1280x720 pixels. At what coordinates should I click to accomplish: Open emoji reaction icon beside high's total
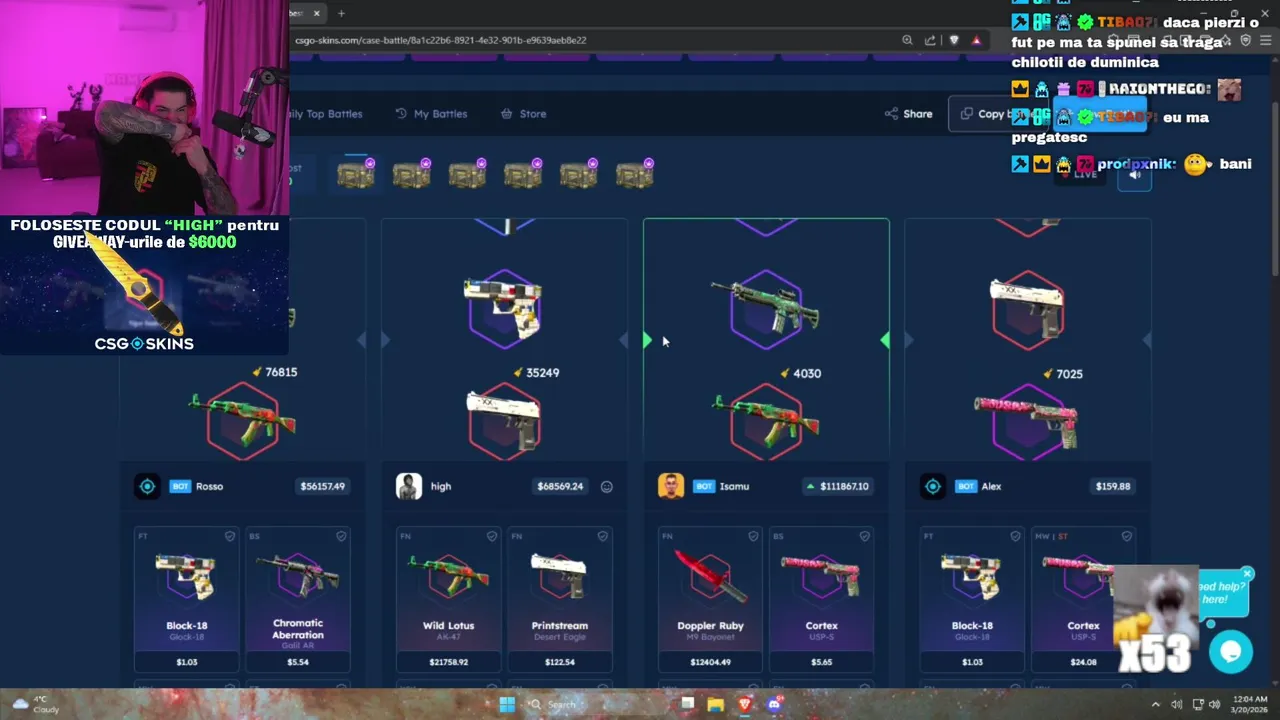[x=606, y=487]
